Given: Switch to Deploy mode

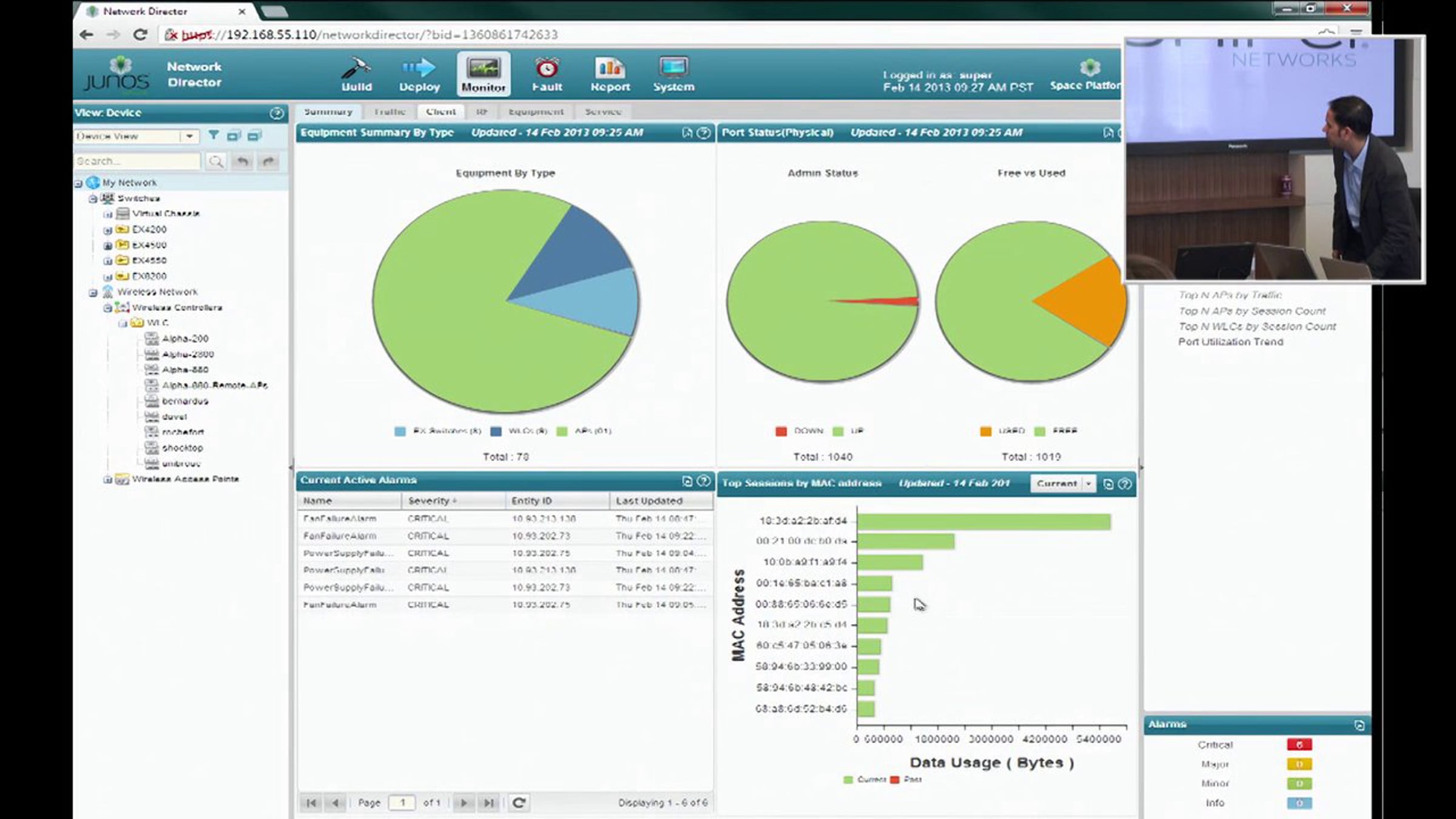Looking at the screenshot, I should coord(419,74).
